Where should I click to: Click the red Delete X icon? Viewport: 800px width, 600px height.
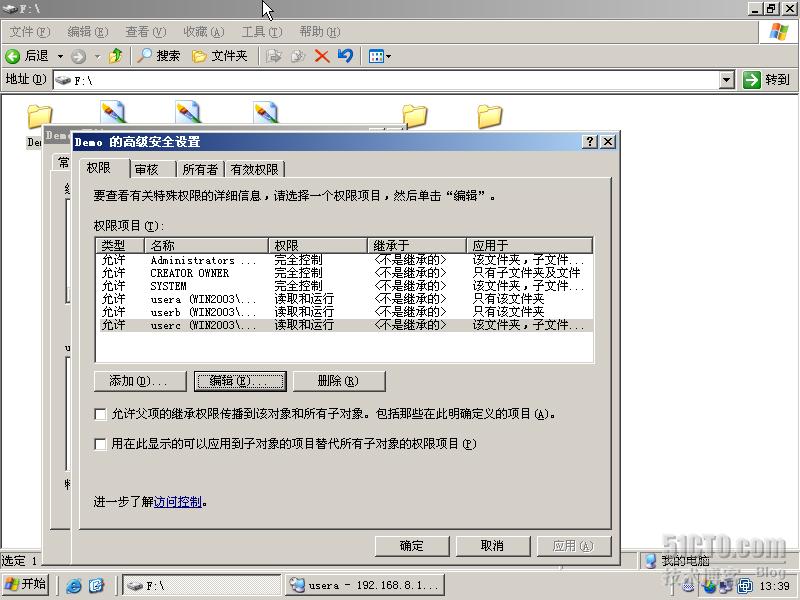click(322, 56)
